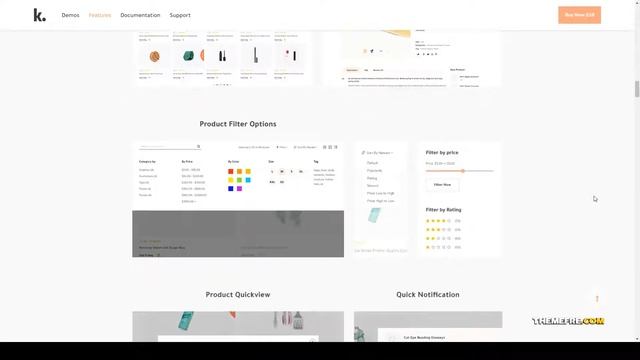Click the orange Buy Now button
Screen dimensions: 640x360
click(579, 15)
